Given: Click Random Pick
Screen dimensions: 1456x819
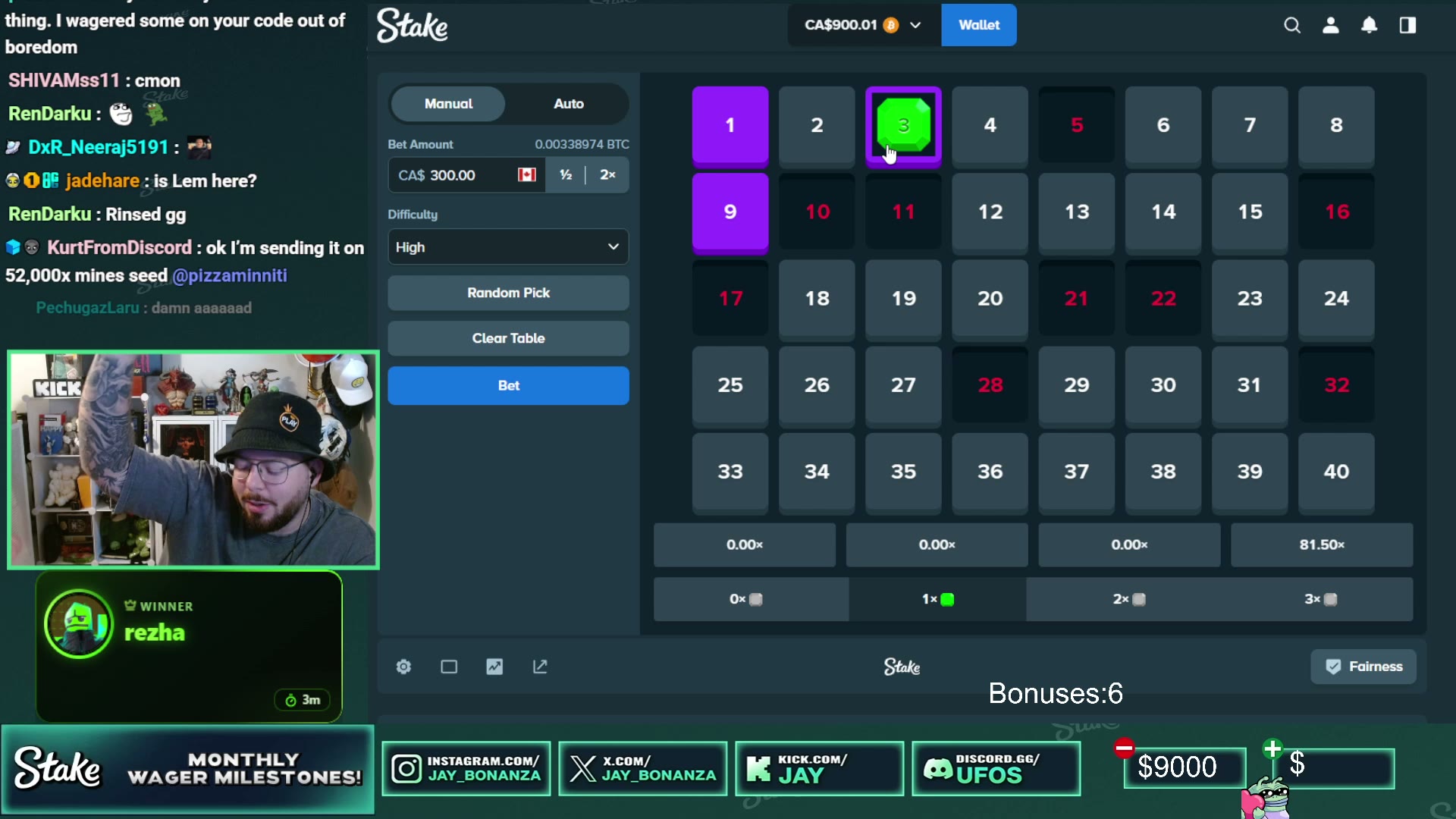Looking at the screenshot, I should 508,293.
